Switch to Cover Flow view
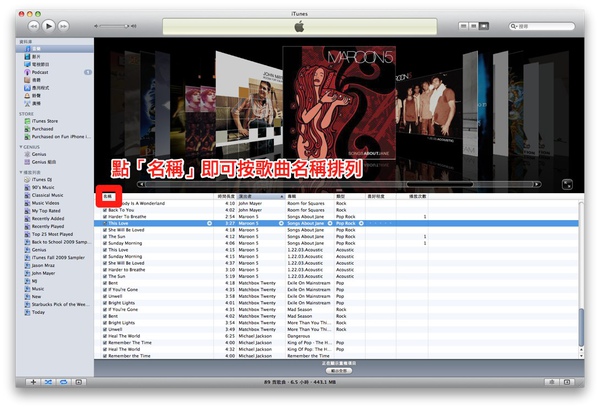The width and height of the screenshot is (600, 409). pyautogui.click(x=484, y=26)
